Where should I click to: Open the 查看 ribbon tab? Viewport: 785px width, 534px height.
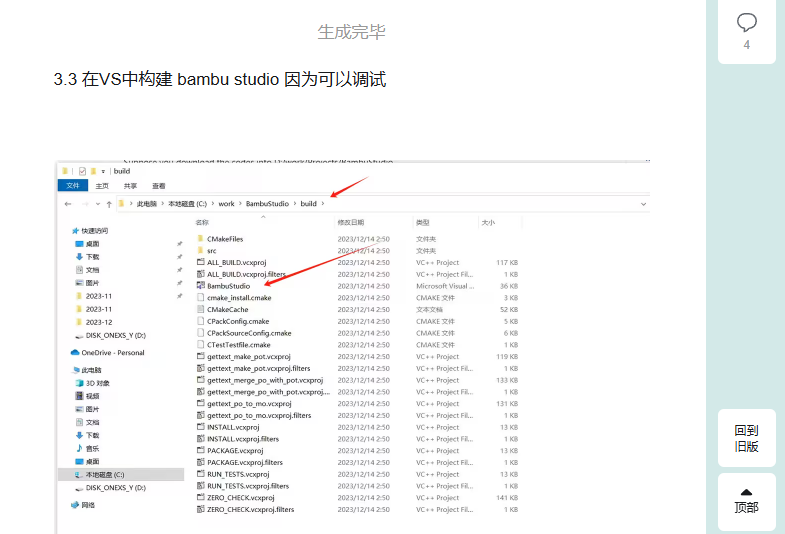point(159,186)
